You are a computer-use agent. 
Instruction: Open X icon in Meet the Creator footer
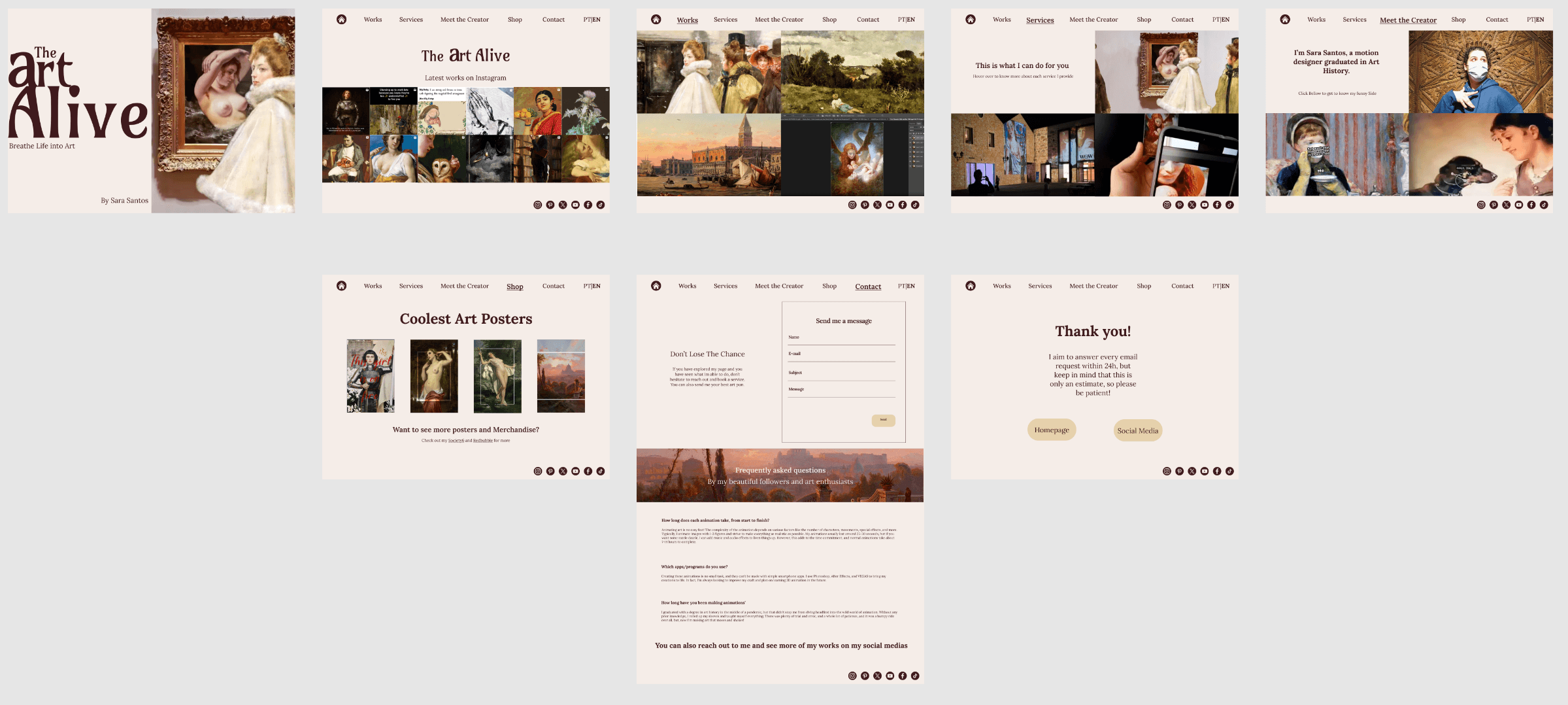coord(1507,205)
